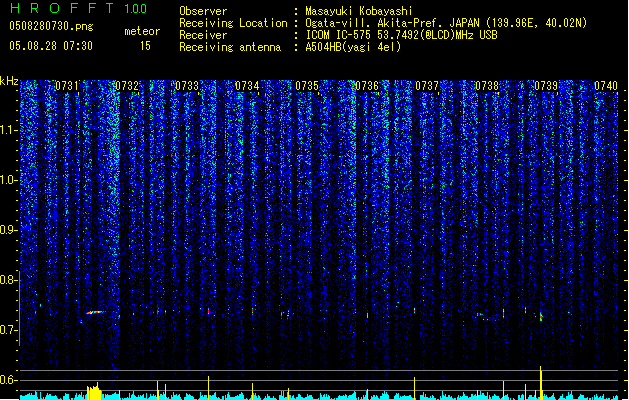This screenshot has width=629, height=400.
Task: Click the tallest yellow power spike near 0739
Action: point(541,383)
